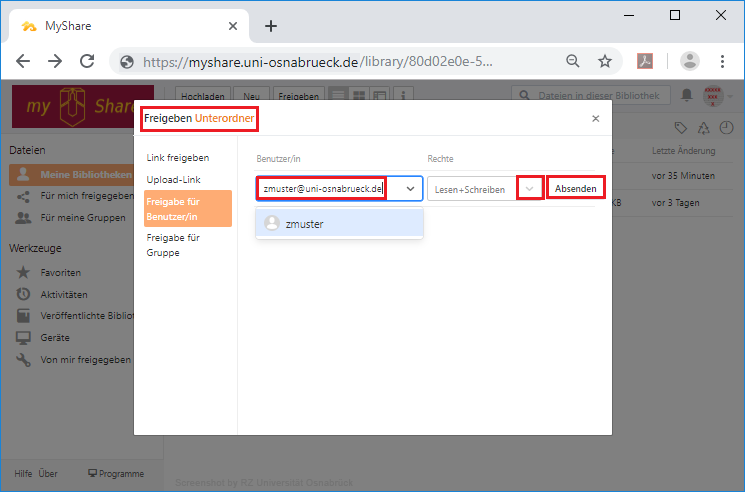Viewport: 745px width, 492px height.
Task: Expand the Benutzer/in user dropdown arrow
Action: click(409, 189)
